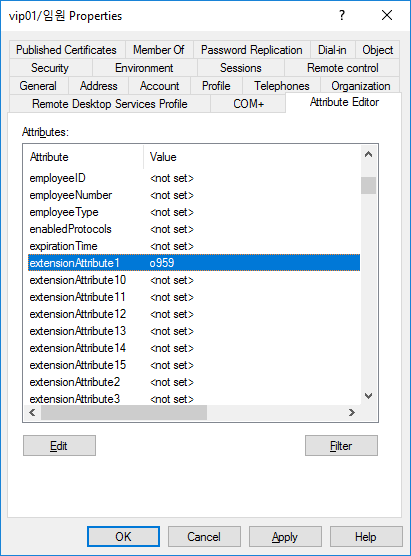This screenshot has height=556, width=411.
Task: Select the COM+ tab
Action: tap(248, 104)
